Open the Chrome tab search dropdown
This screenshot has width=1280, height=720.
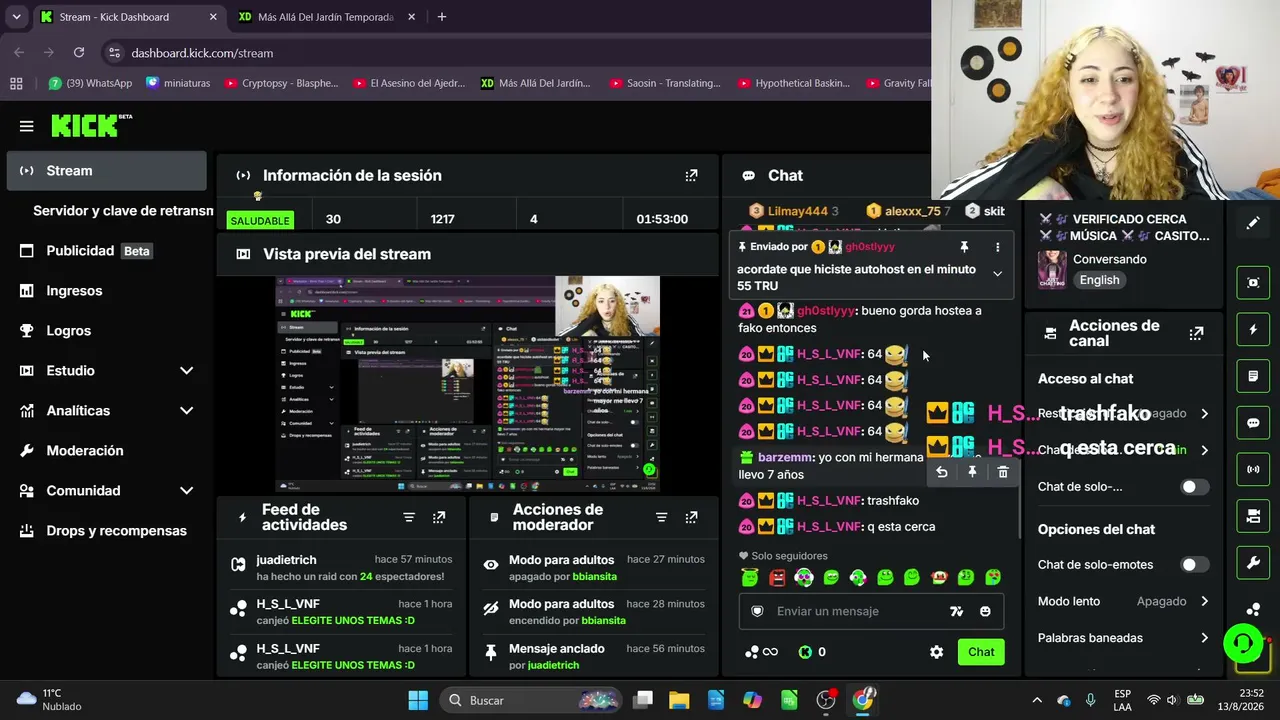tap(16, 17)
